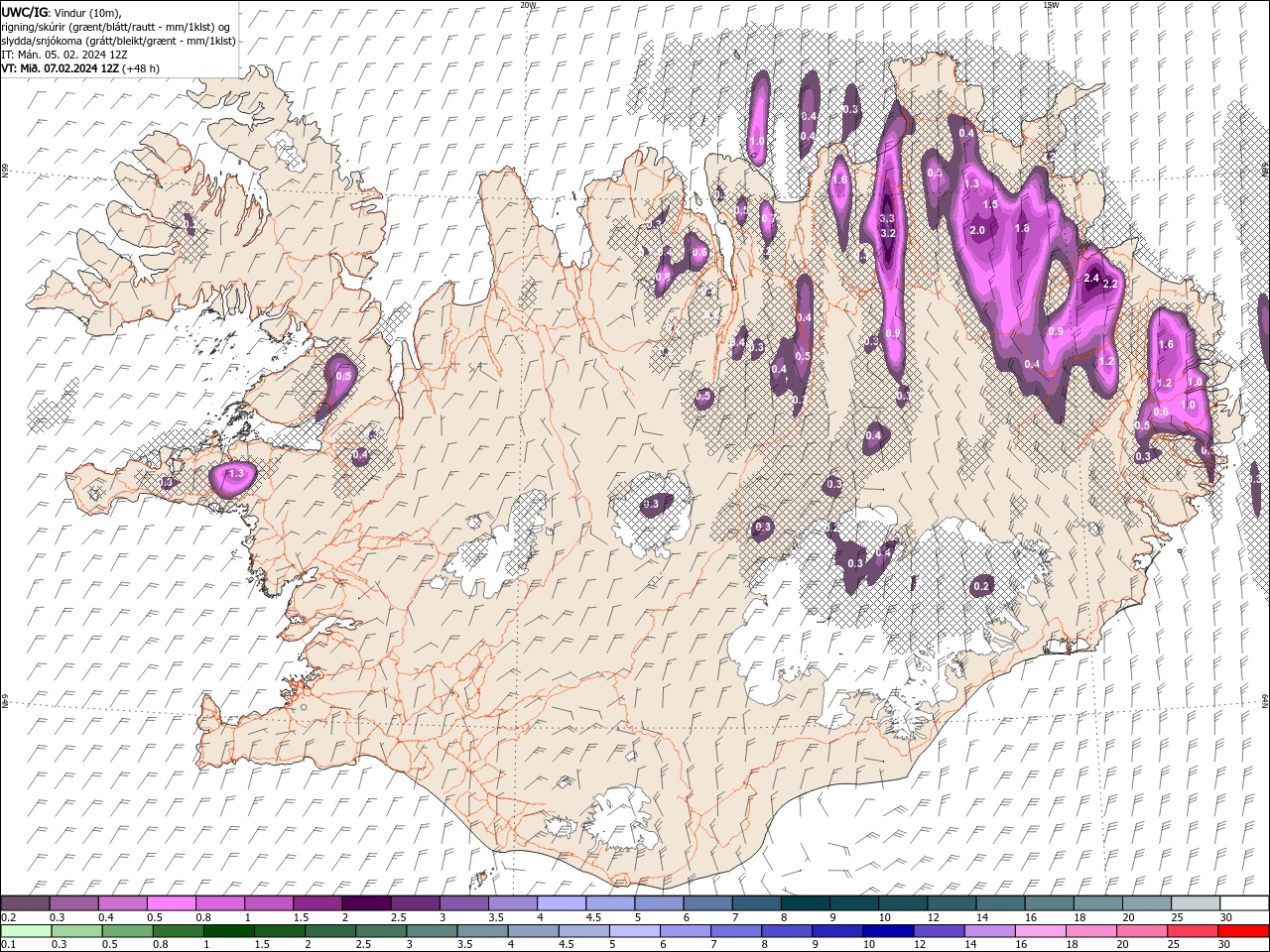1270x952 pixels.
Task: Select the white swatch at 30 in top legend row
Action: pyautogui.click(x=1243, y=903)
